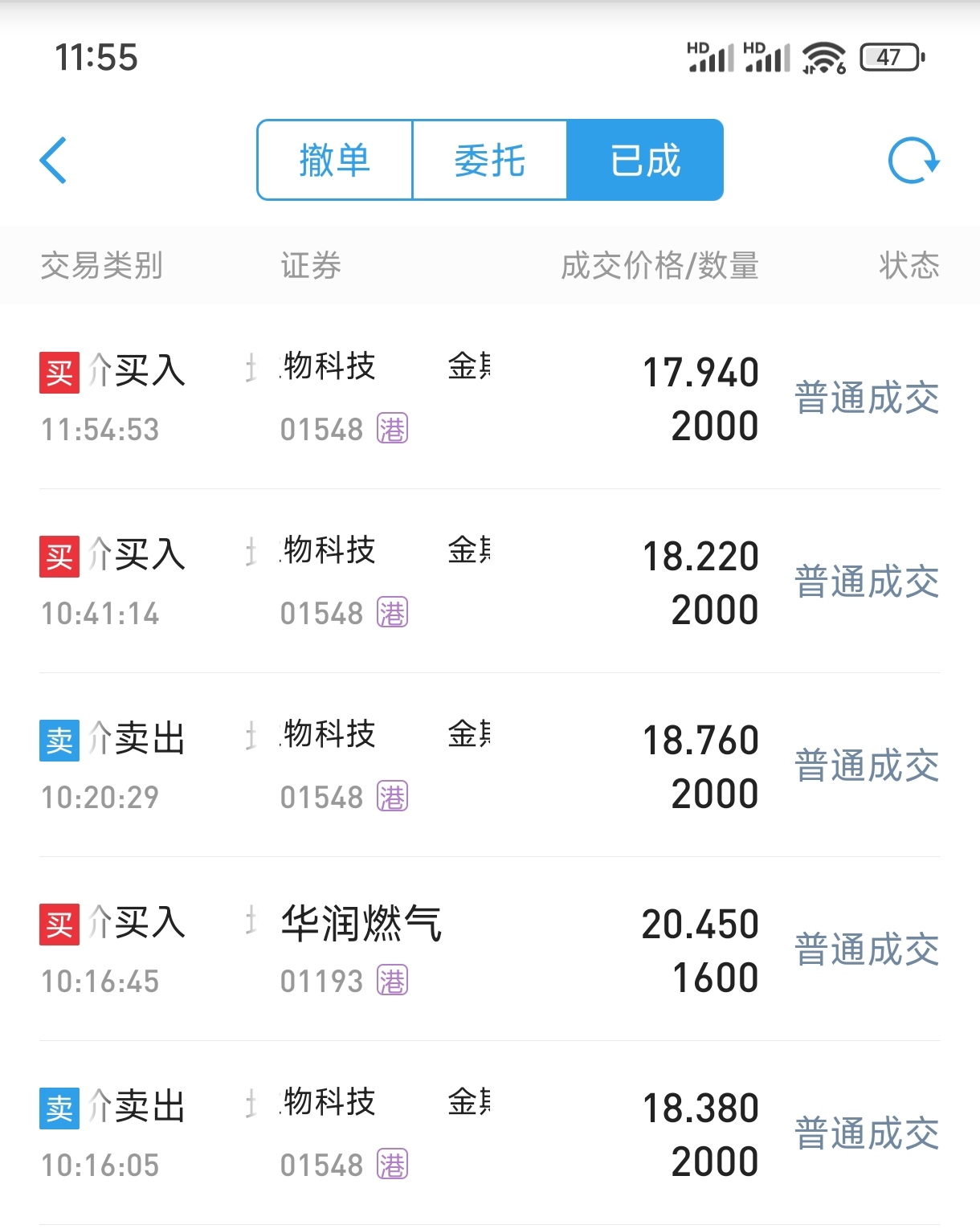Tap the blue 卖 badge at 10:20:29
Viewport: 980px width, 1229px height.
pyautogui.click(x=59, y=741)
